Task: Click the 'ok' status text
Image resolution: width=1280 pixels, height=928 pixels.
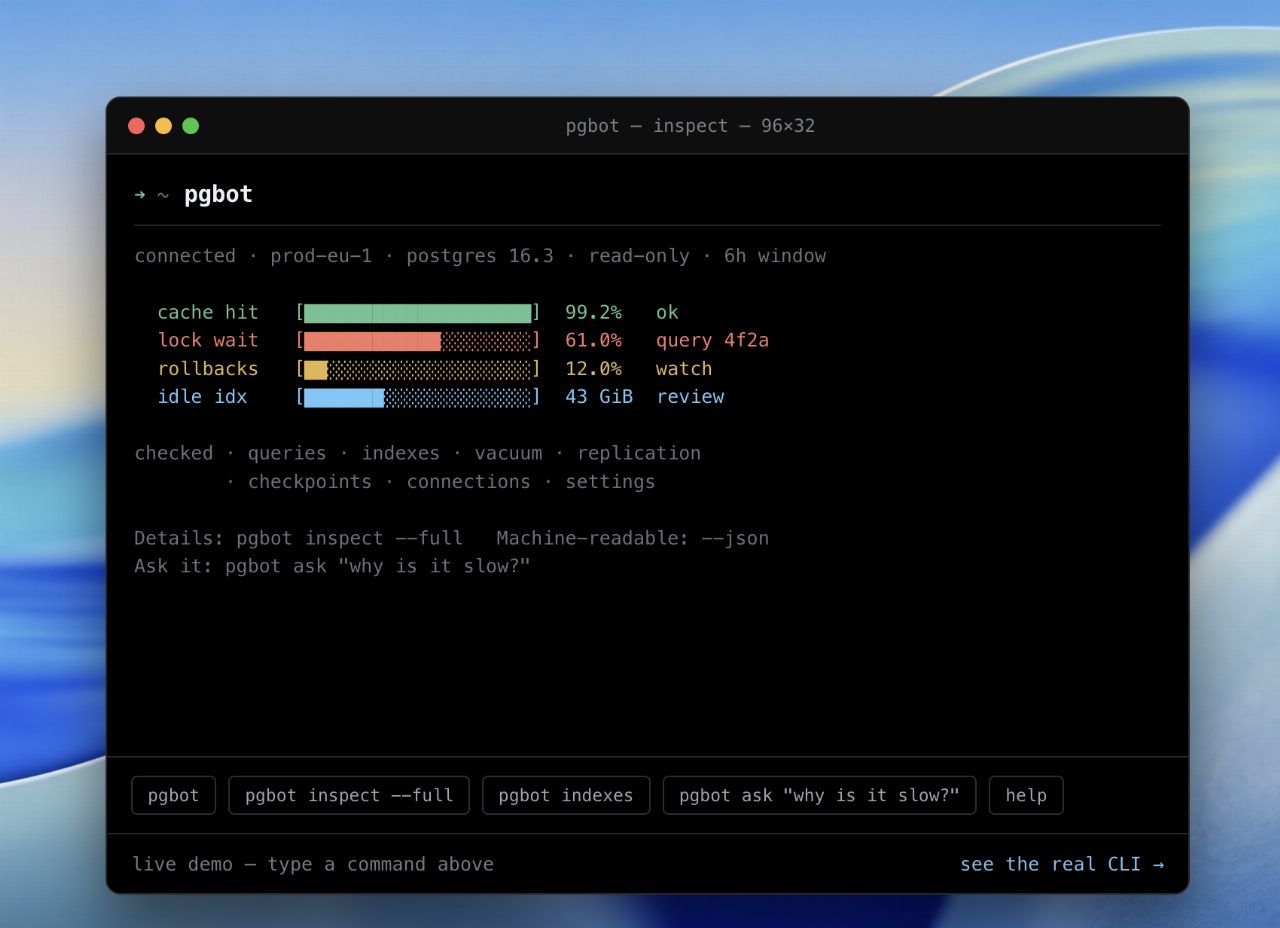Action: click(x=667, y=312)
